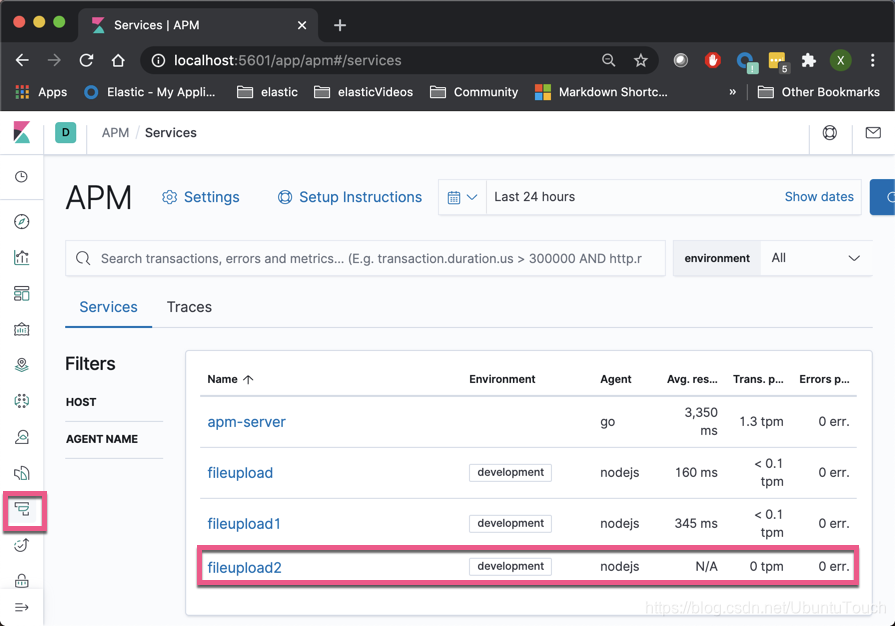Click the browser back arrow
This screenshot has height=626, width=895.
coord(22,60)
